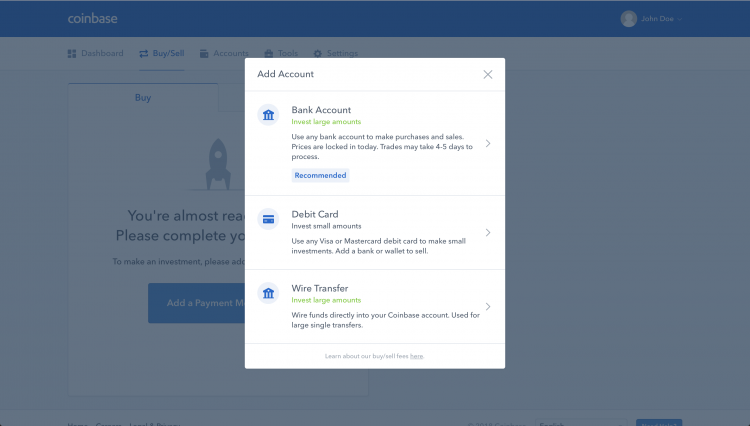Click the Recommended badge

(320, 175)
